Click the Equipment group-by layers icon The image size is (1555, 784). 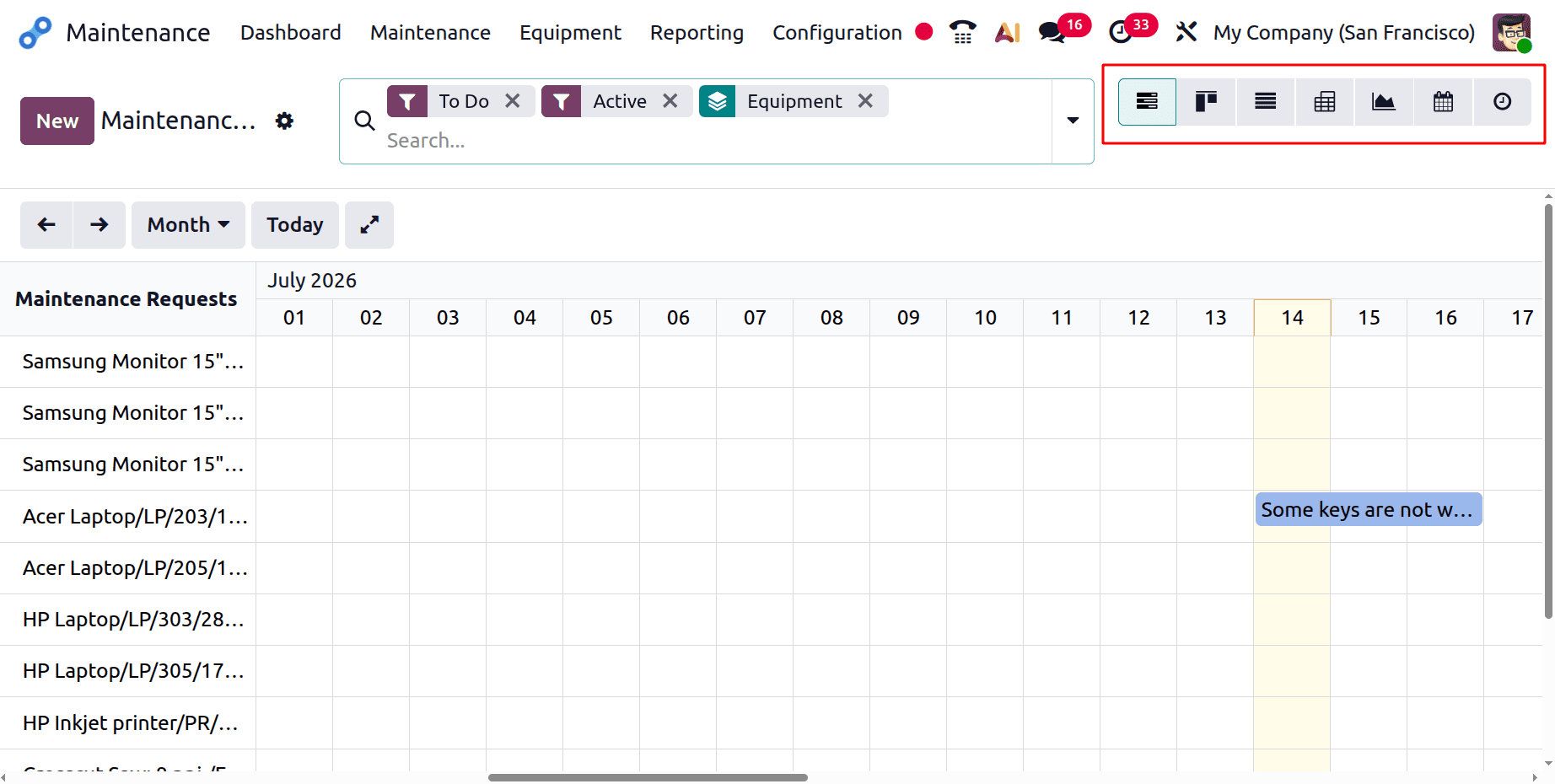pos(718,101)
